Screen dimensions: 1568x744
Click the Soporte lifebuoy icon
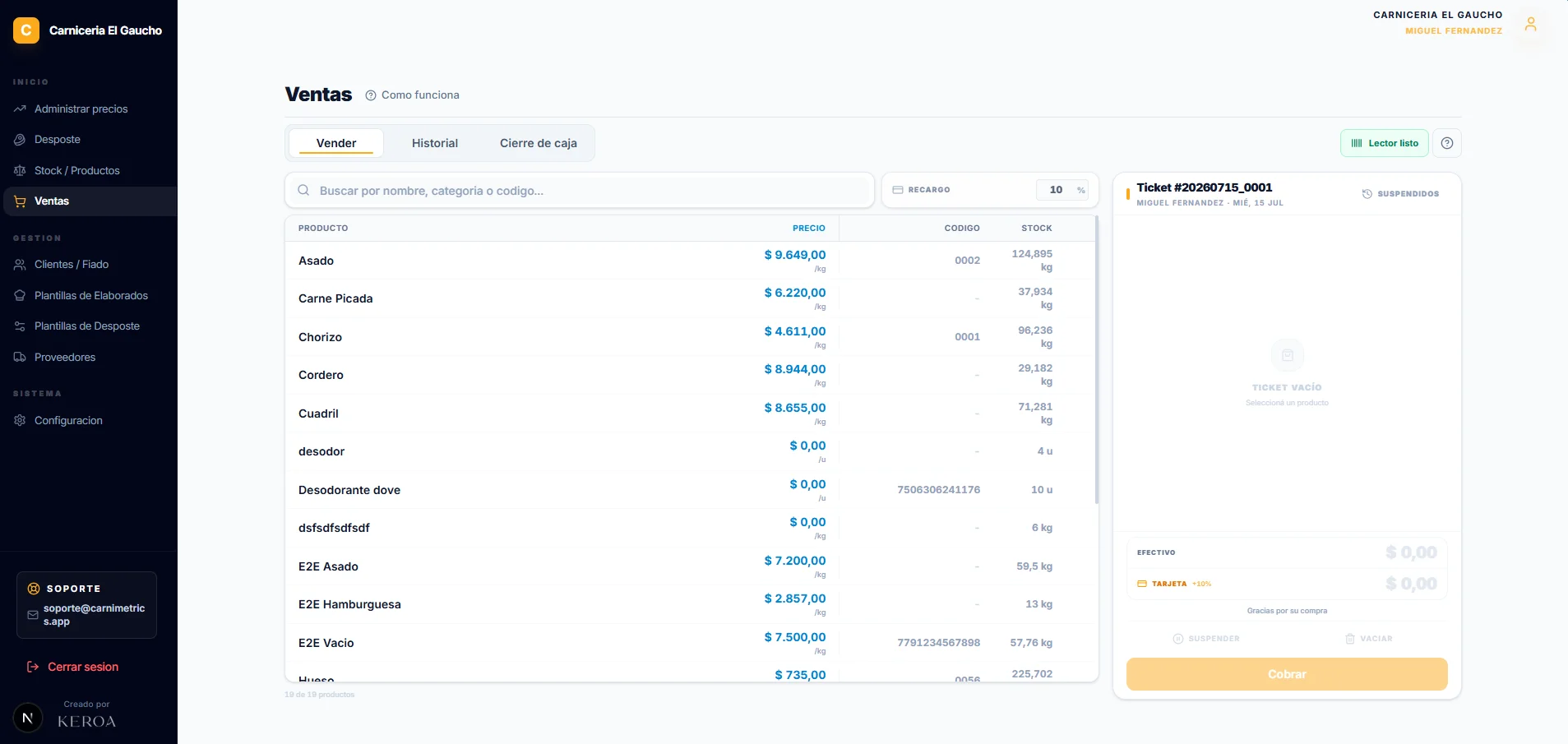tap(34, 589)
